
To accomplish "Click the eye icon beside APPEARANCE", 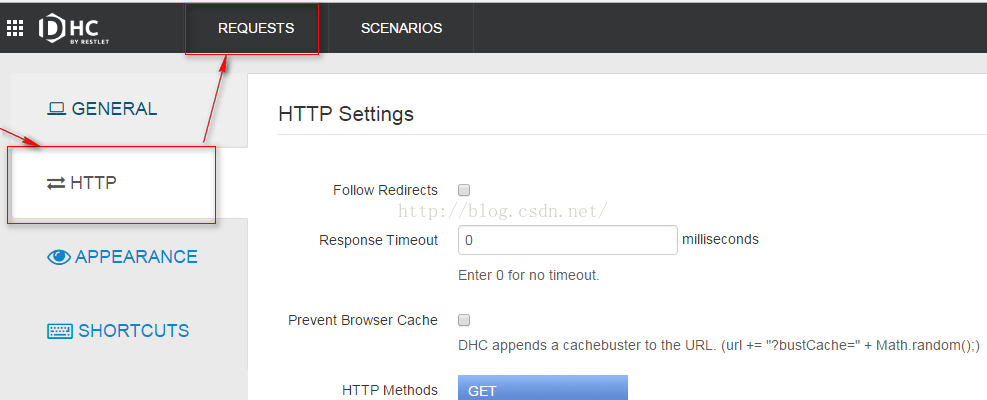I will click(59, 257).
